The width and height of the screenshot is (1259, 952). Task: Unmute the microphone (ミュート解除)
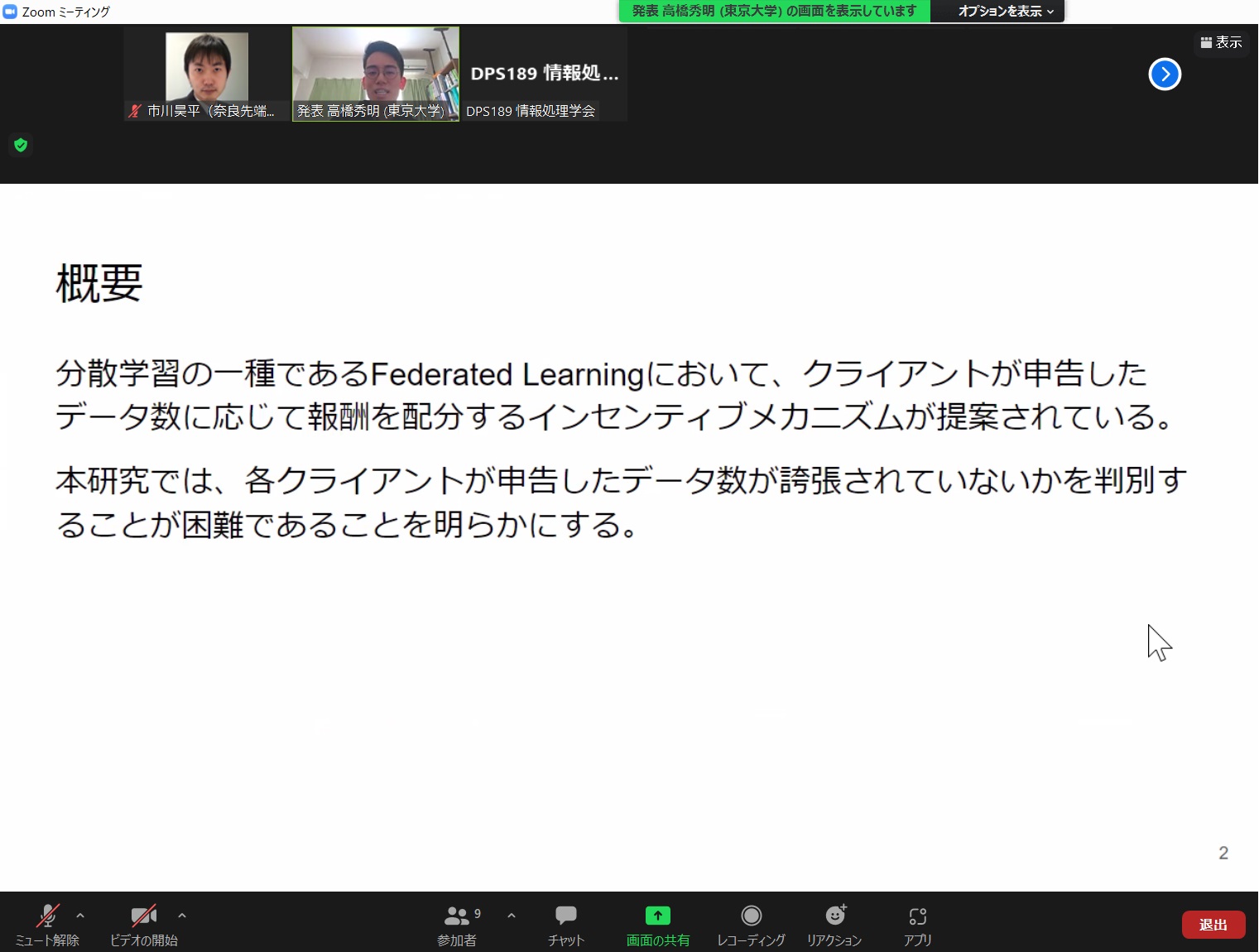pyautogui.click(x=47, y=923)
